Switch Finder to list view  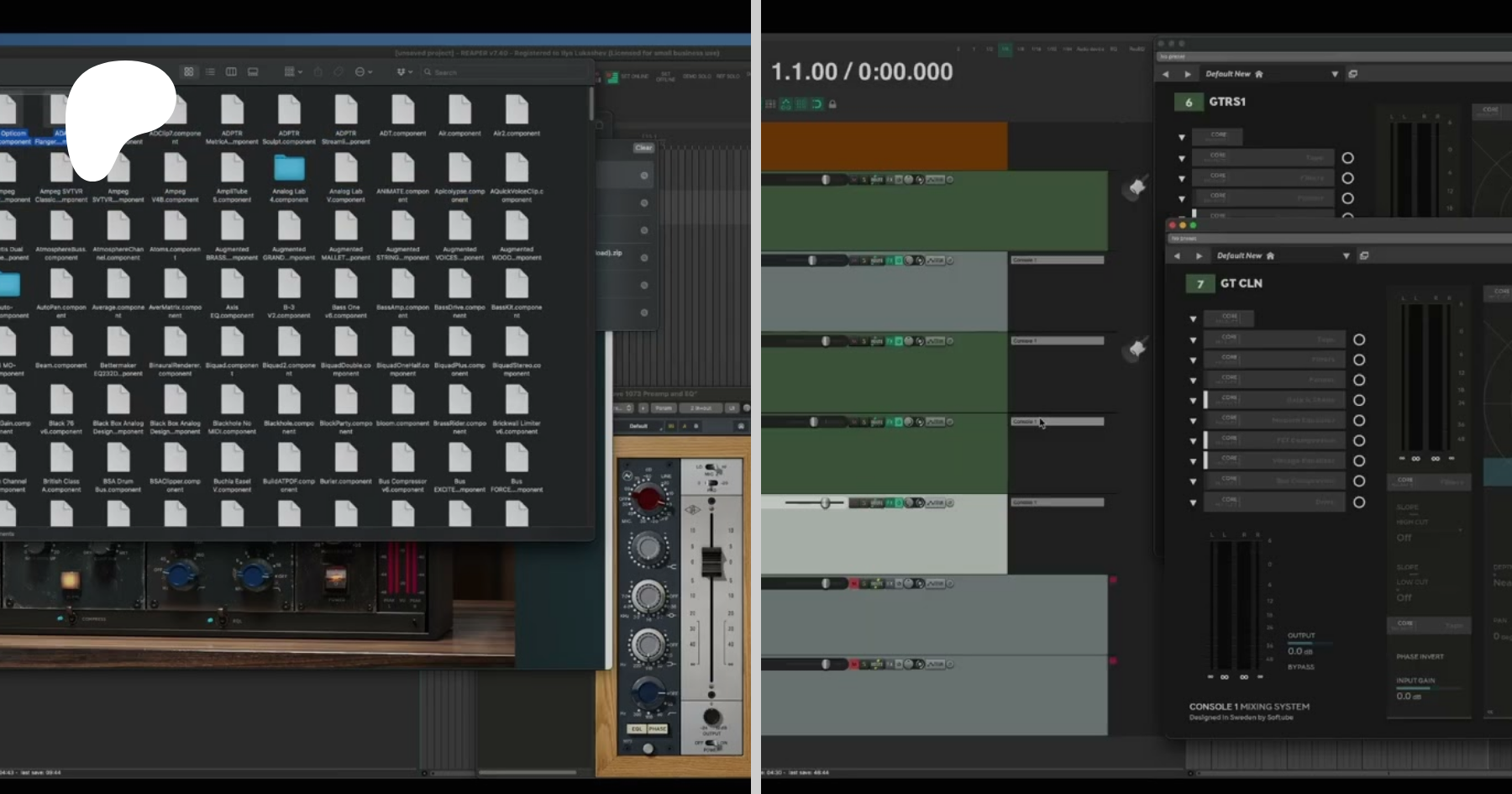click(x=210, y=72)
